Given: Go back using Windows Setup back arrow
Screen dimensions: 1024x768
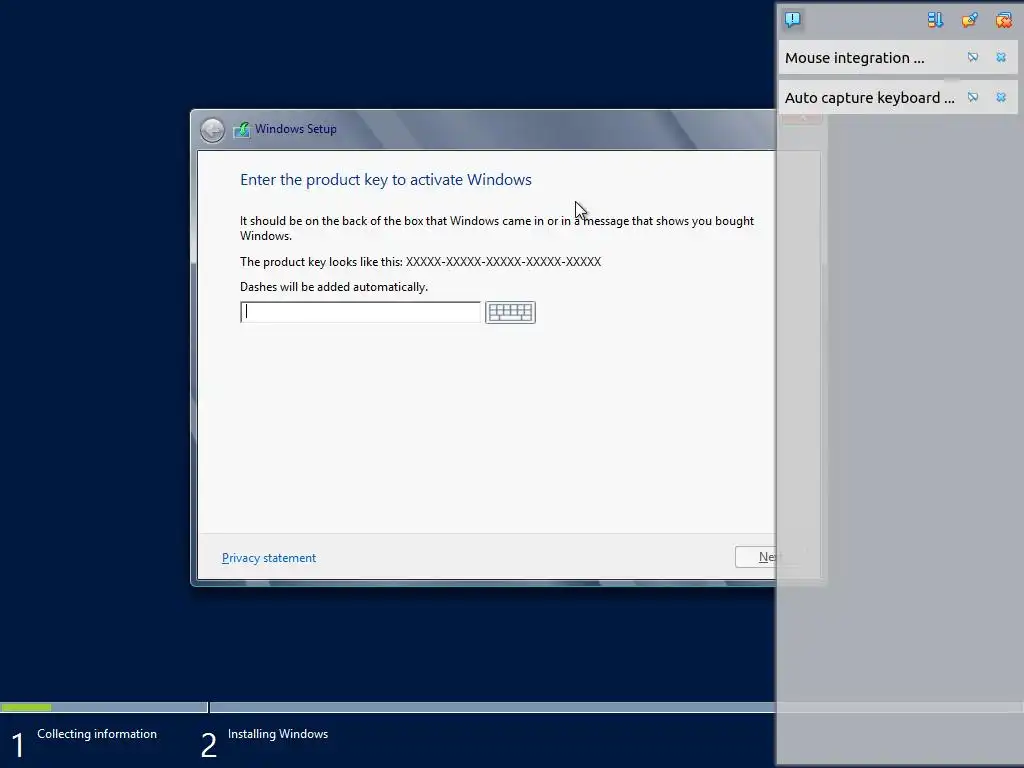Looking at the screenshot, I should point(212,130).
